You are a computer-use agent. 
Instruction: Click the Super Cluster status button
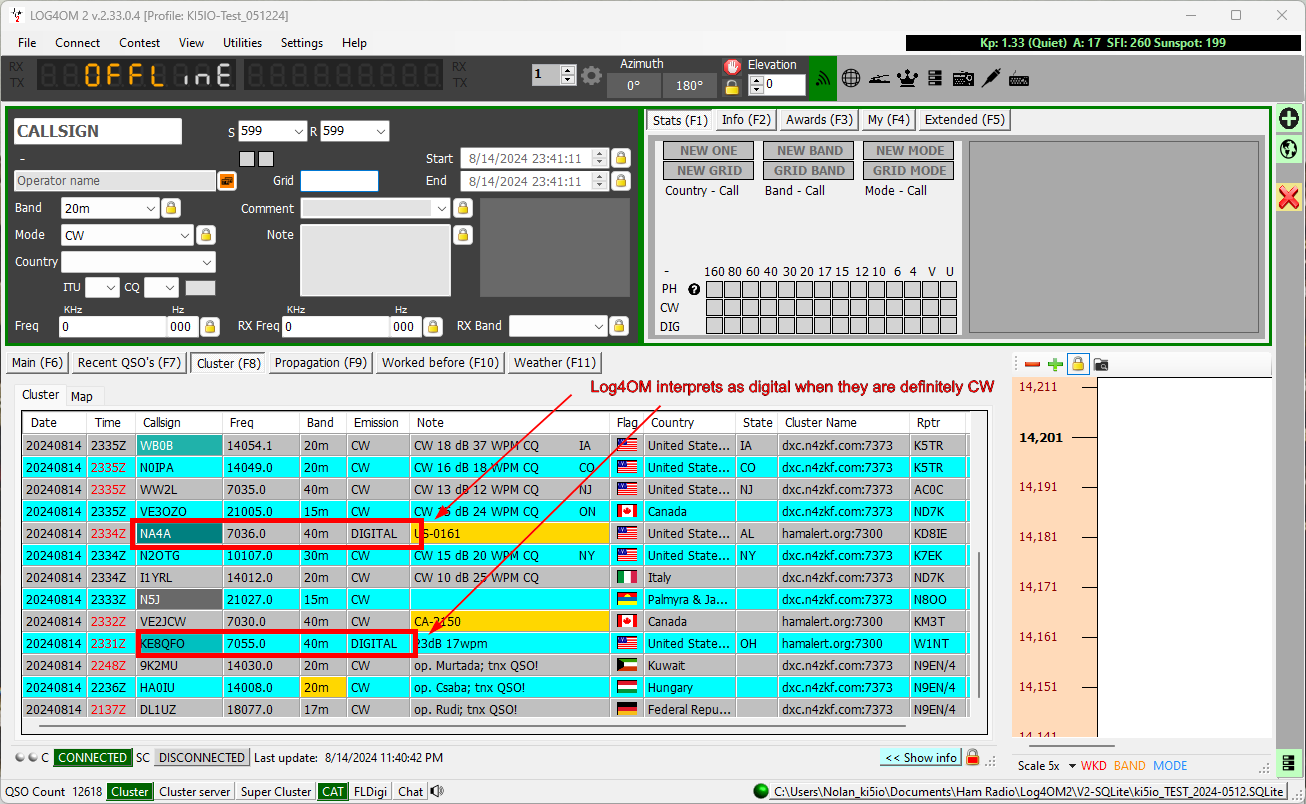point(277,791)
